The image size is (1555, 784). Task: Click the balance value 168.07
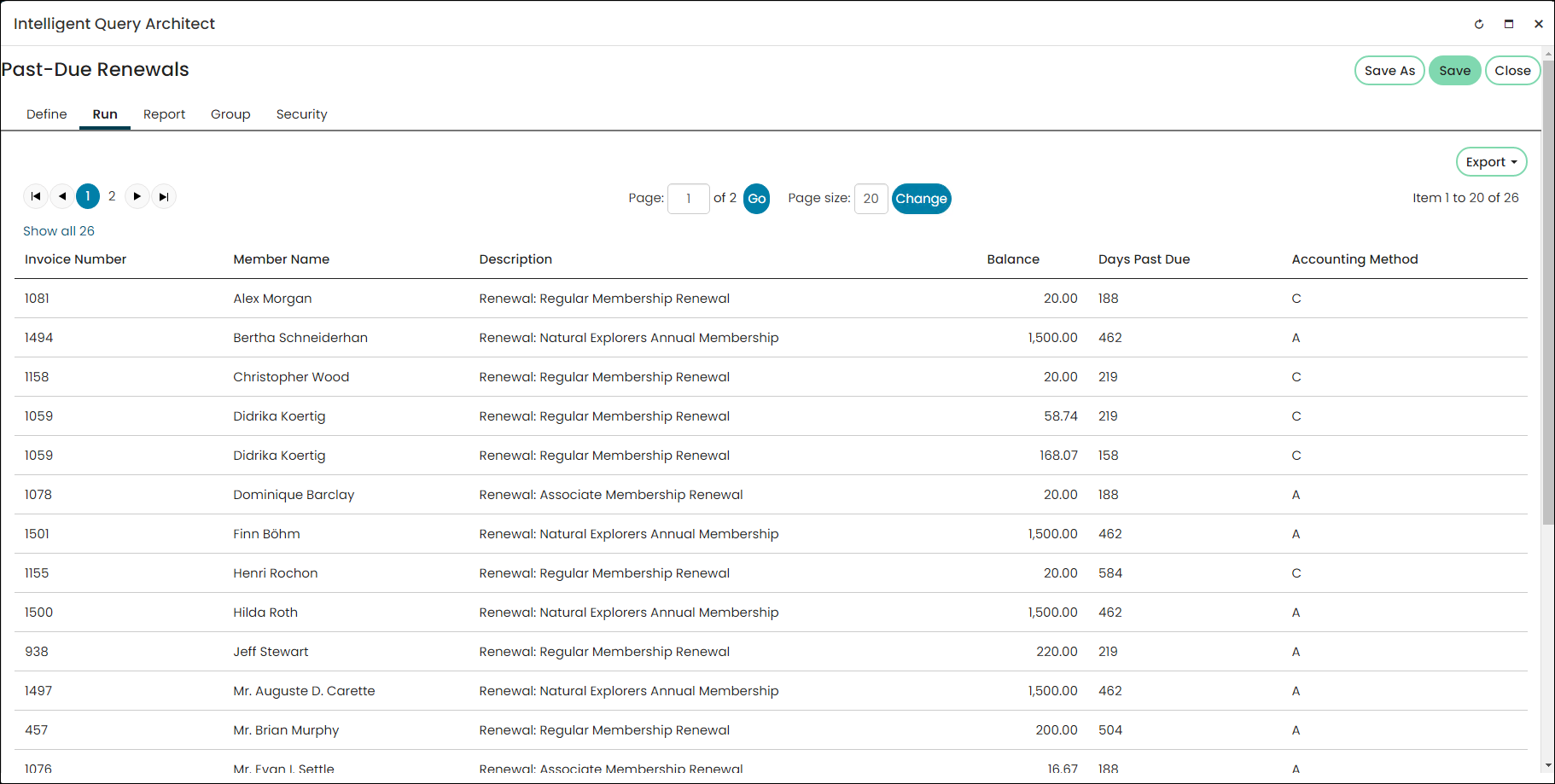[x=1058, y=456]
